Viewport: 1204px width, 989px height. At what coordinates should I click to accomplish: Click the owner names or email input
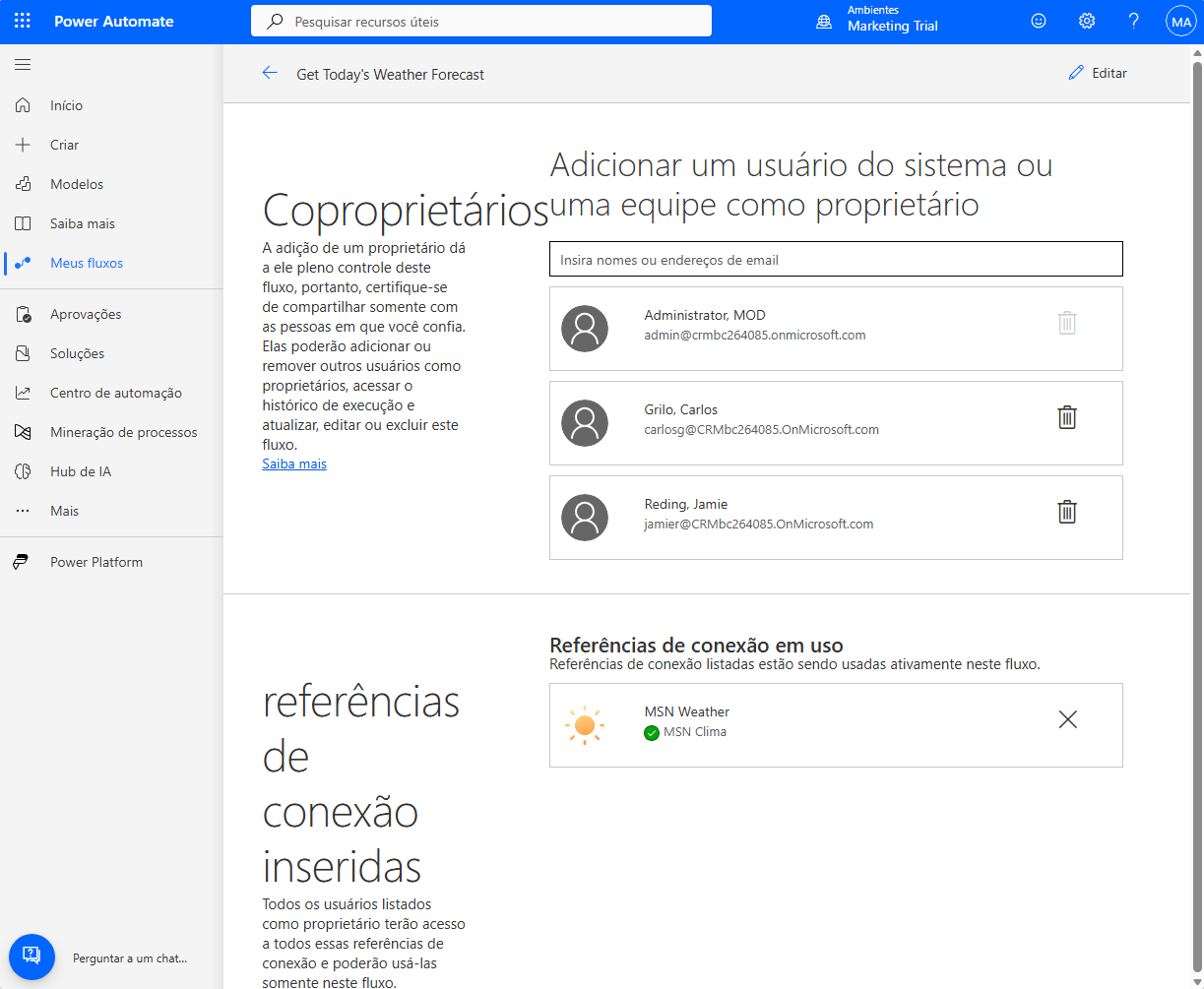pyautogui.click(x=836, y=260)
